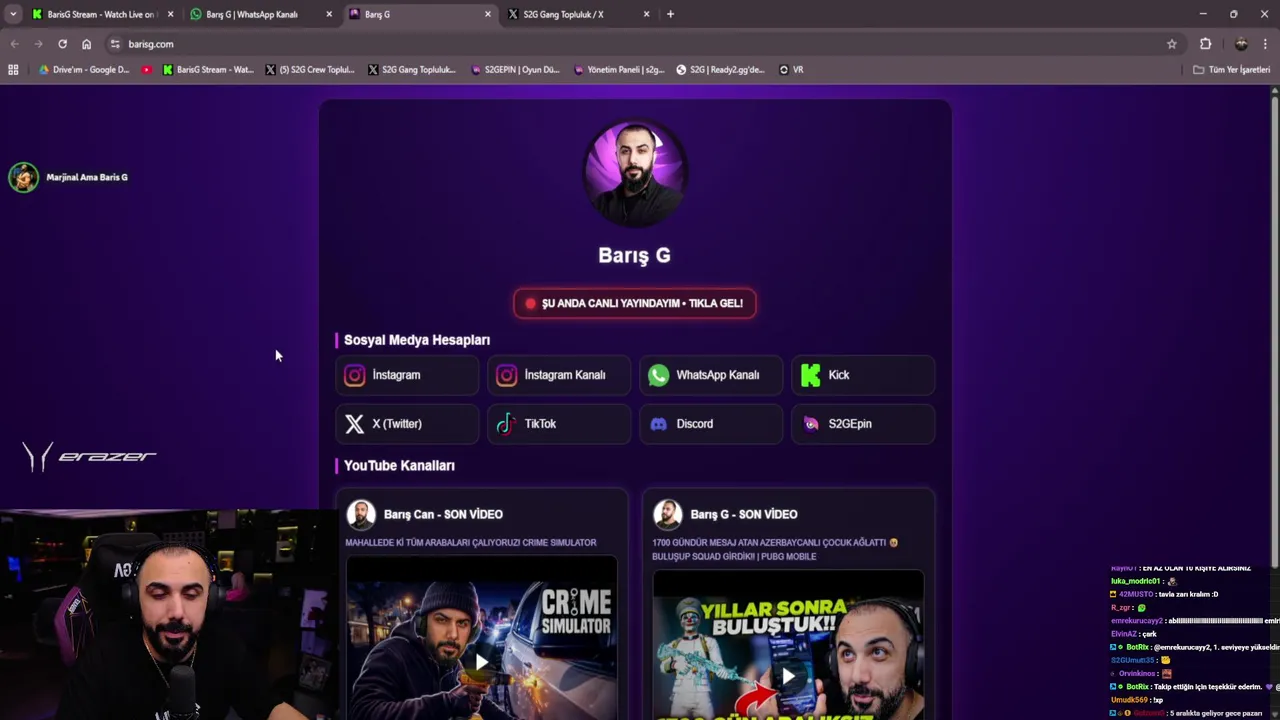Click the Barış G - SON VİDEO channel avatar
This screenshot has height=720, width=1280.
click(668, 514)
